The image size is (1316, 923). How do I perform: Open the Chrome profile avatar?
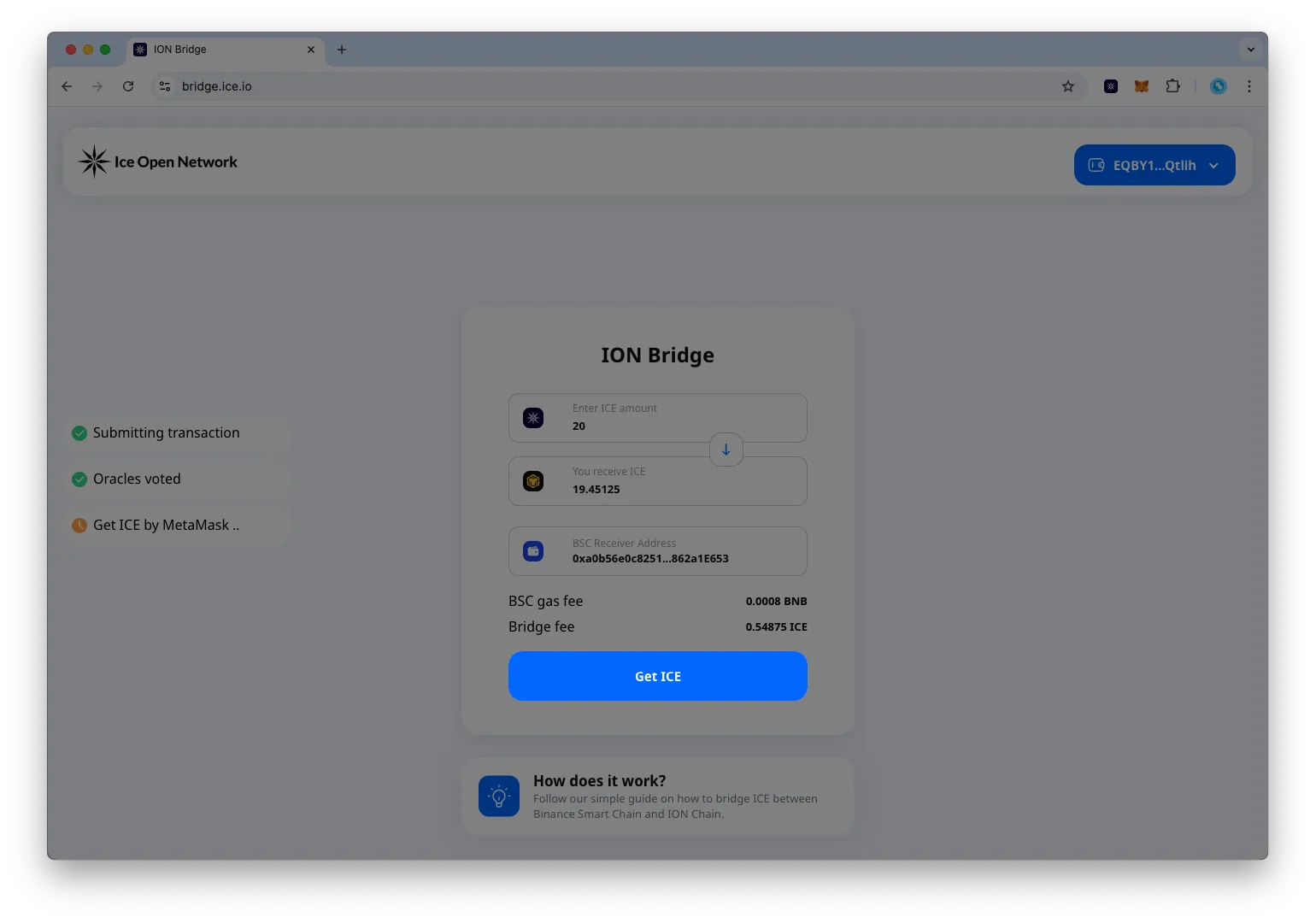coord(1219,86)
